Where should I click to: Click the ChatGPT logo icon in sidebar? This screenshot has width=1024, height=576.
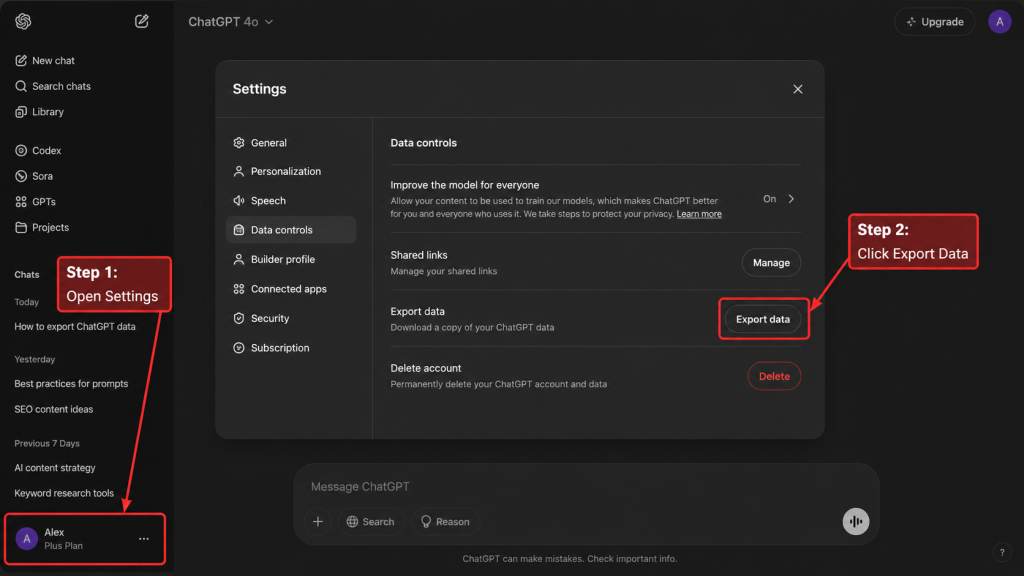click(x=24, y=22)
